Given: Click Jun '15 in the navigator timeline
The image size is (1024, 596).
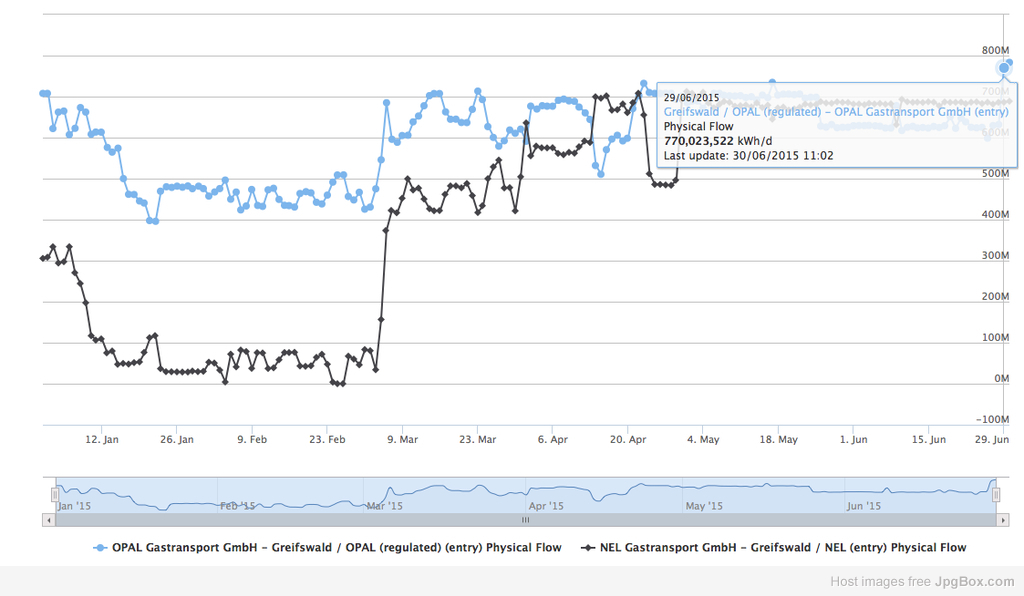Looking at the screenshot, I should point(862,506).
